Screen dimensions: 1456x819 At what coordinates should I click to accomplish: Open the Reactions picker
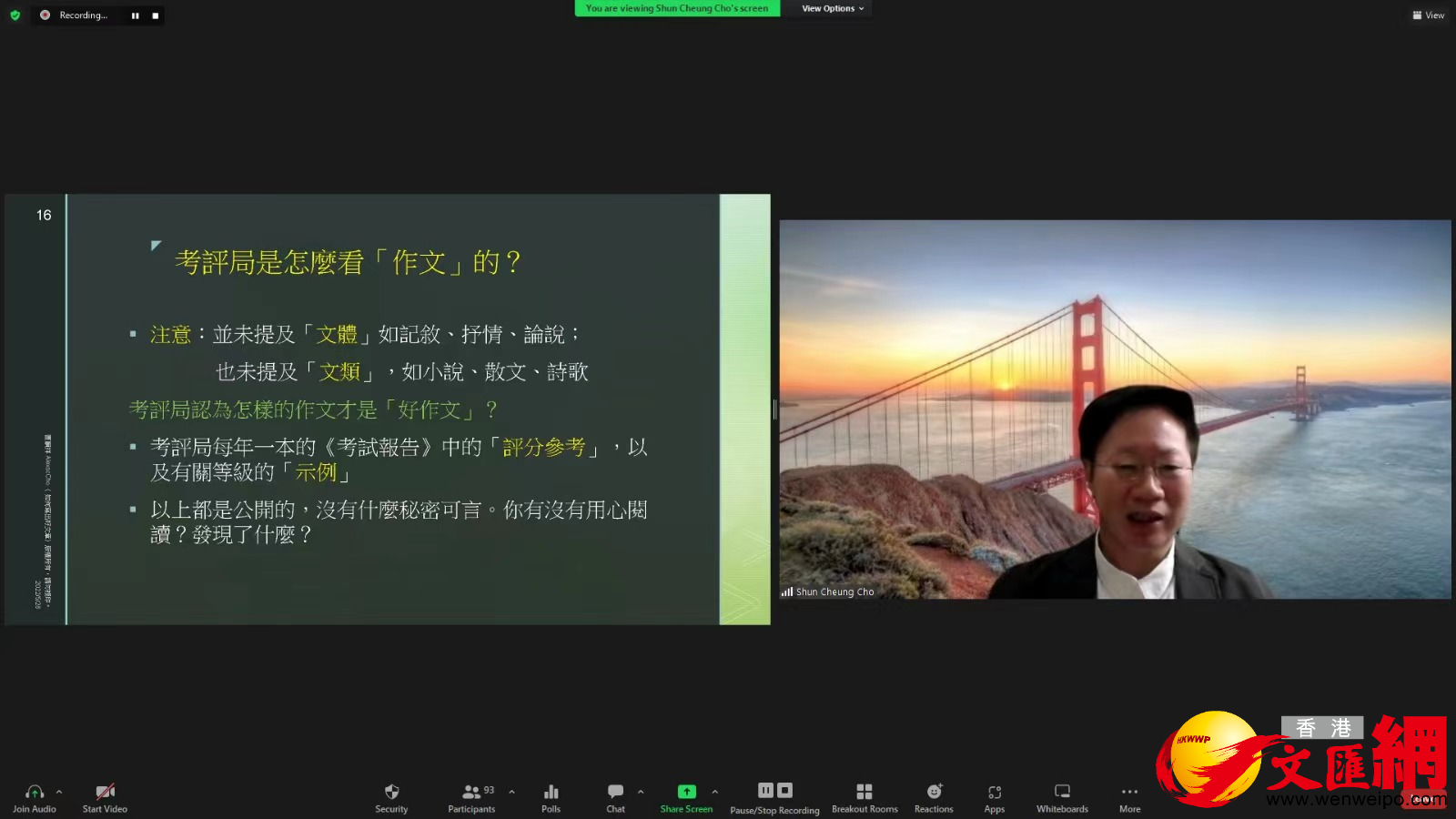pyautogui.click(x=934, y=796)
